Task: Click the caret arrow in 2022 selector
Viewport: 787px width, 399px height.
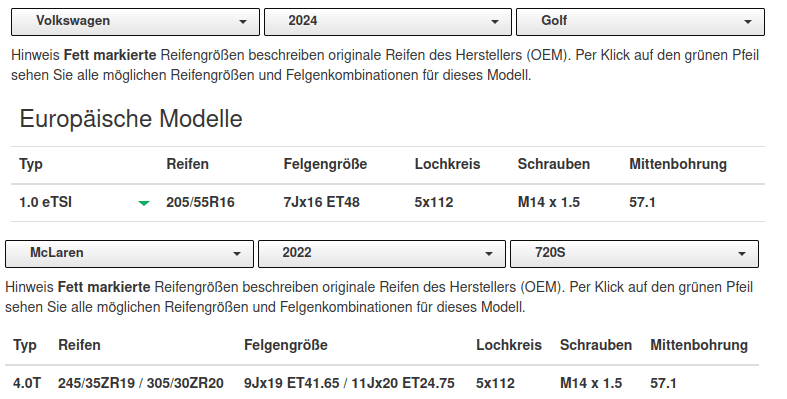Action: pos(489,253)
